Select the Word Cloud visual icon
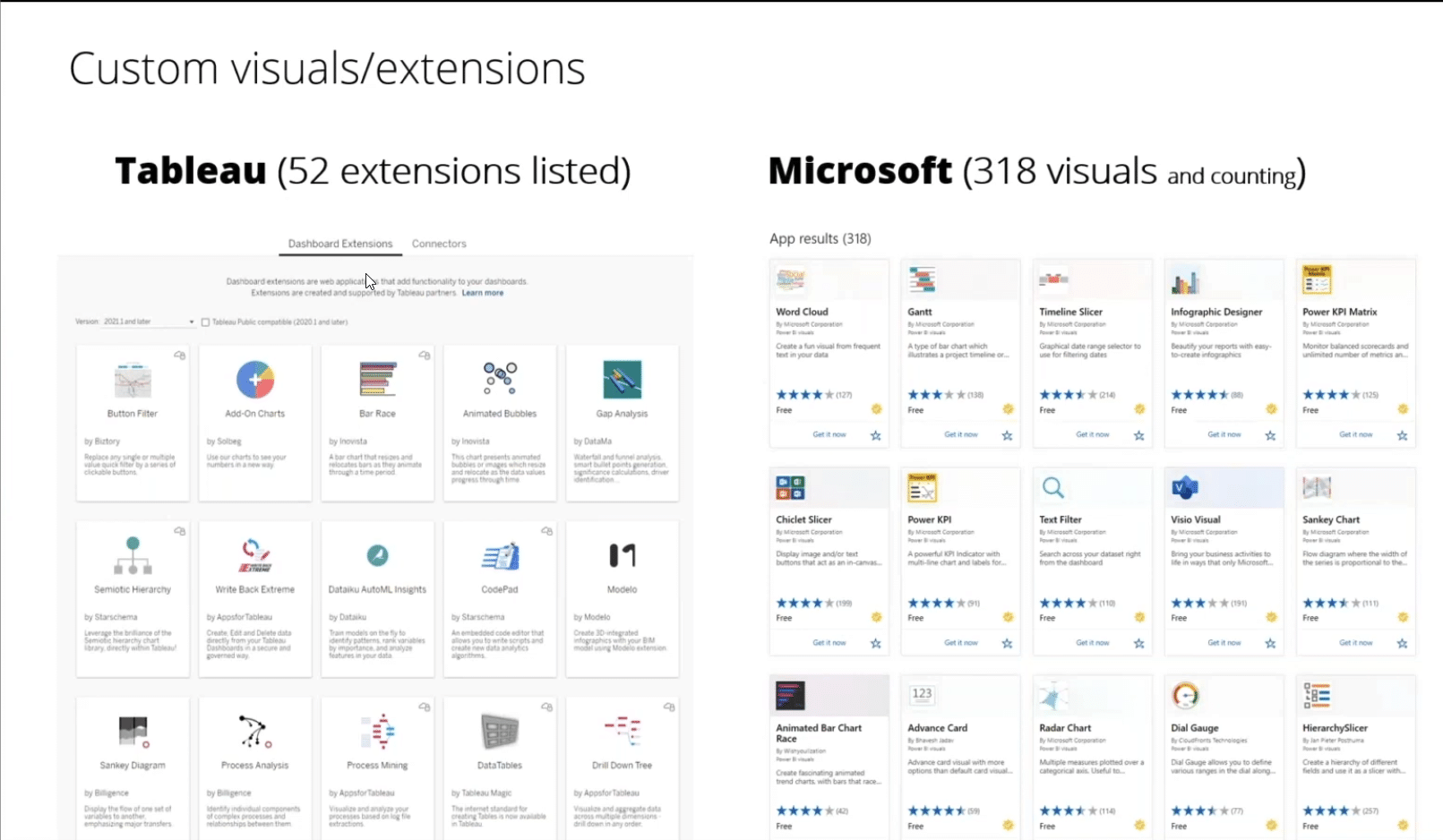This screenshot has height=840, width=1443. coord(792,279)
